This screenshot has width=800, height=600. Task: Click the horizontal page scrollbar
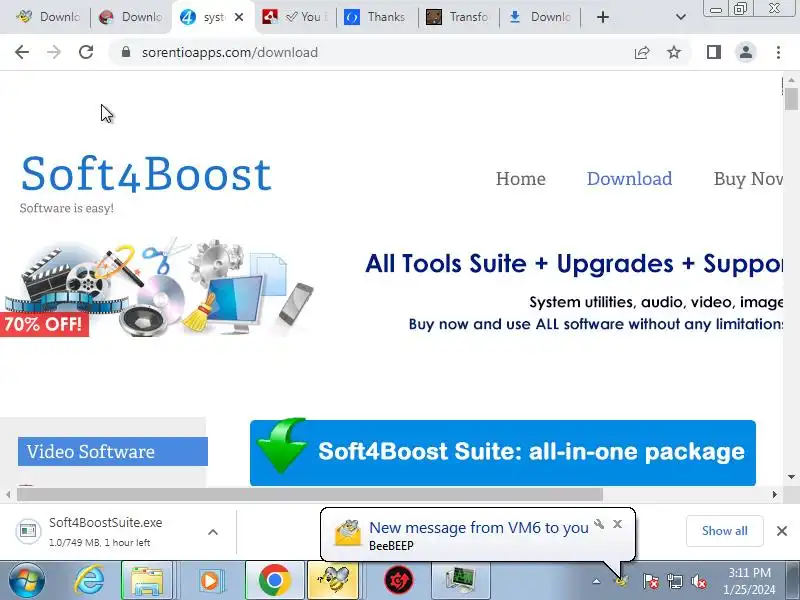point(310,494)
